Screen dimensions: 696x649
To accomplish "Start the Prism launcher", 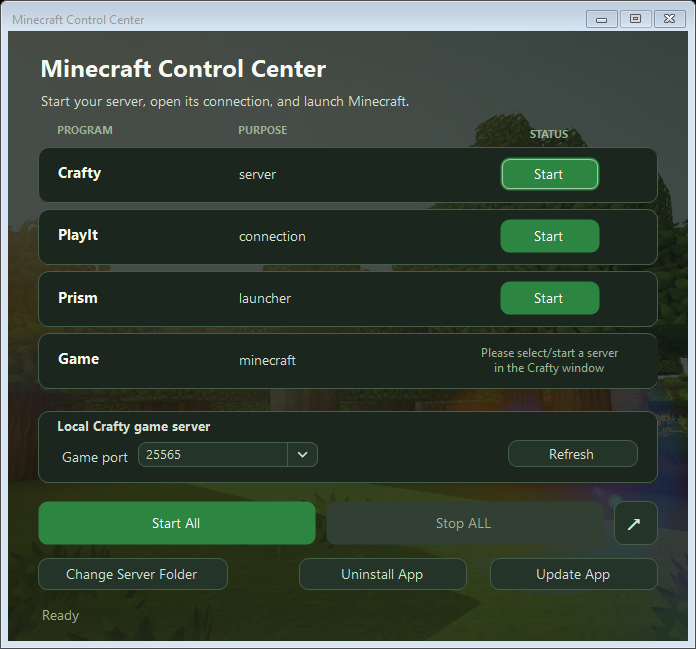I will 550,298.
